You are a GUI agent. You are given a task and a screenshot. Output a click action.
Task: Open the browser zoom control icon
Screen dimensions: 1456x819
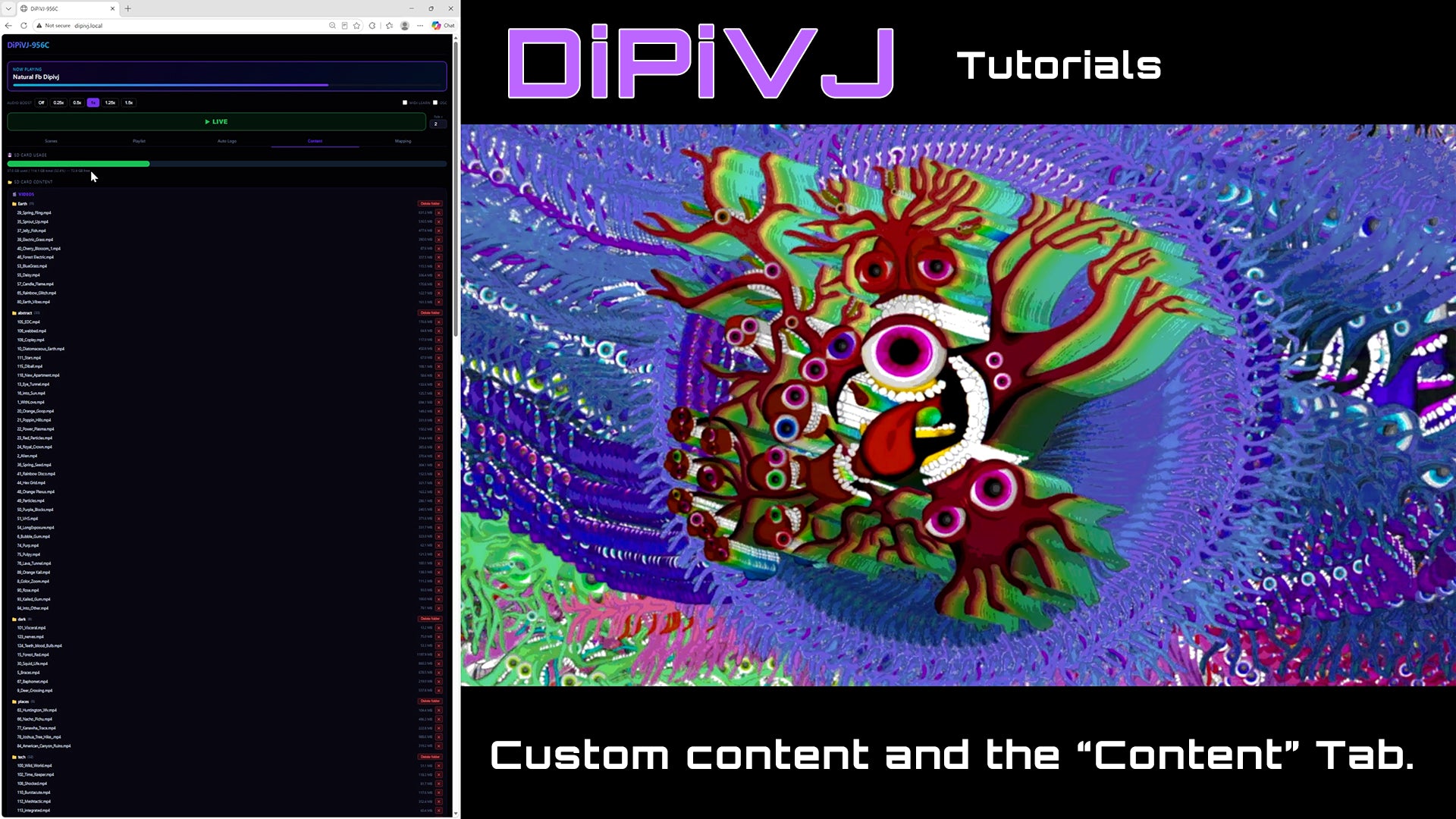(x=332, y=25)
